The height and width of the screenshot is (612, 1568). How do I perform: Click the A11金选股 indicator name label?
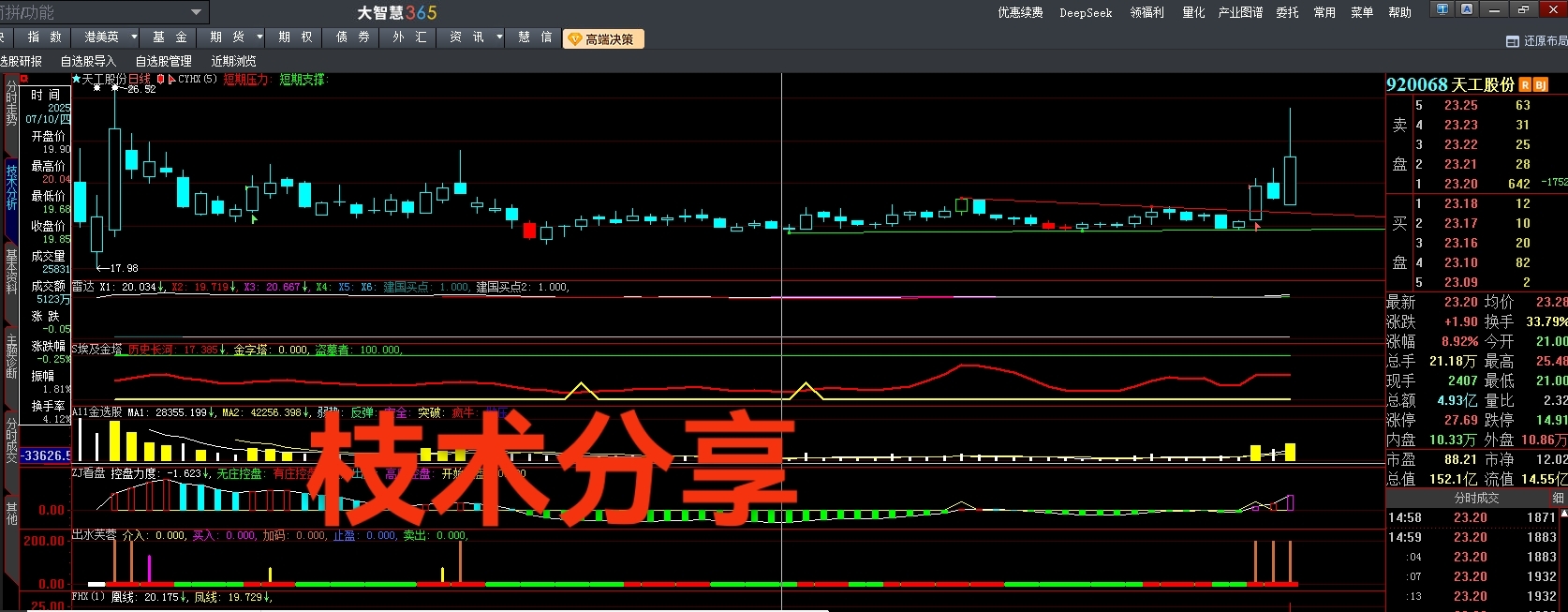96,412
